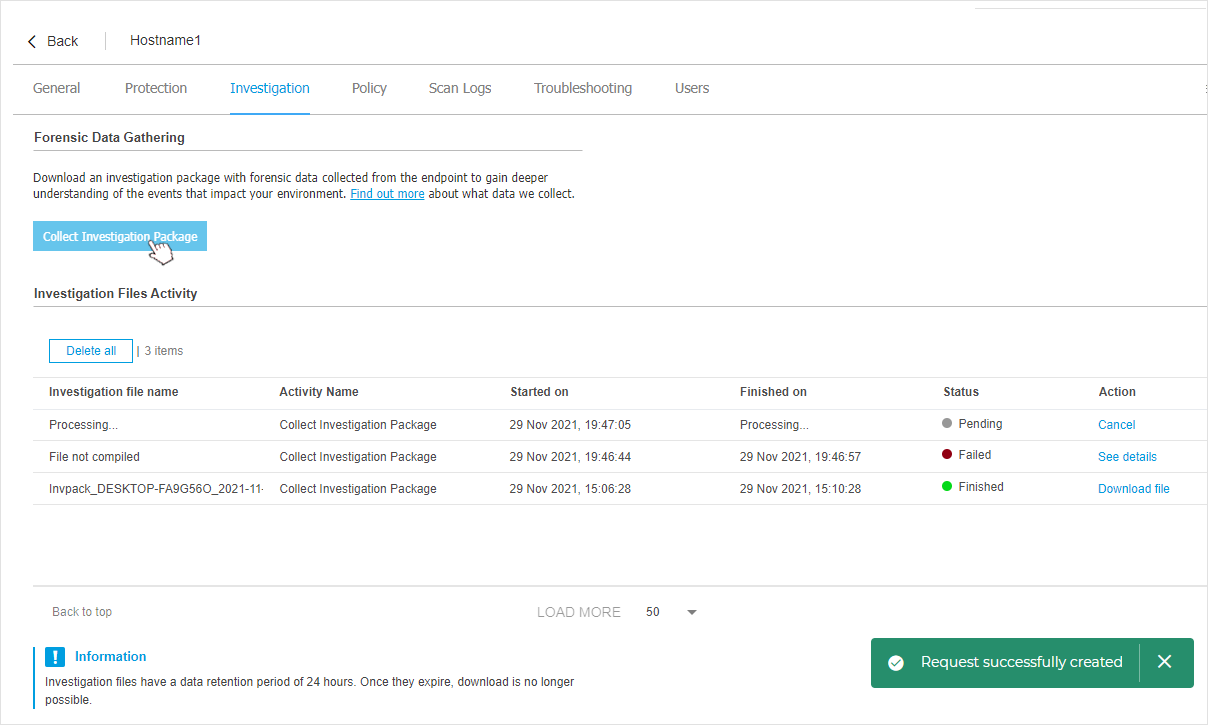This screenshot has width=1208, height=725.
Task: Go to the Scan Logs tab
Action: click(460, 88)
